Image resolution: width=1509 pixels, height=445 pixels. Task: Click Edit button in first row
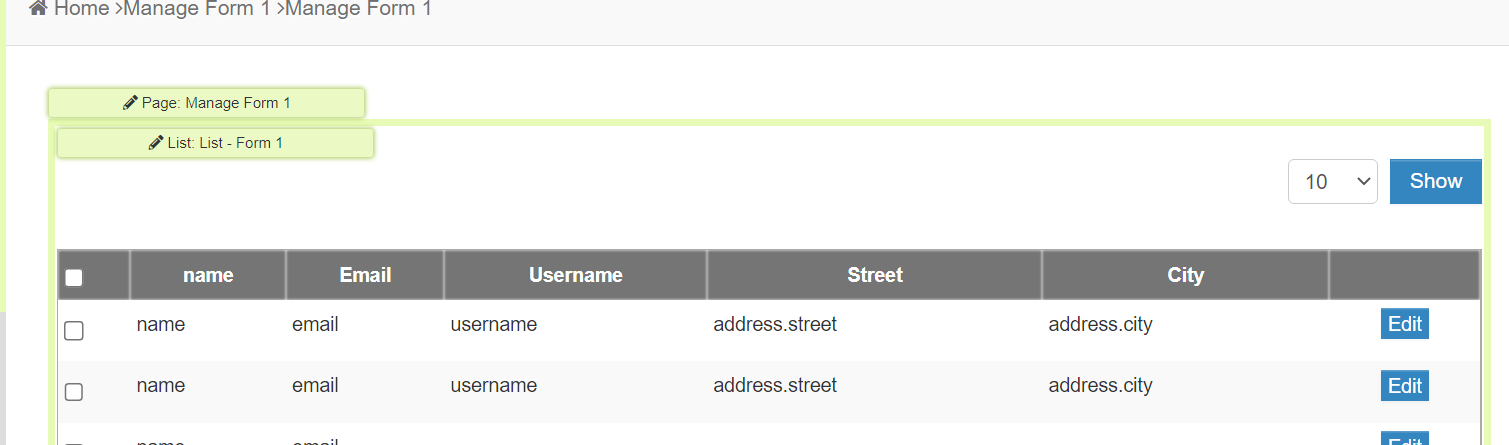[1404, 325]
